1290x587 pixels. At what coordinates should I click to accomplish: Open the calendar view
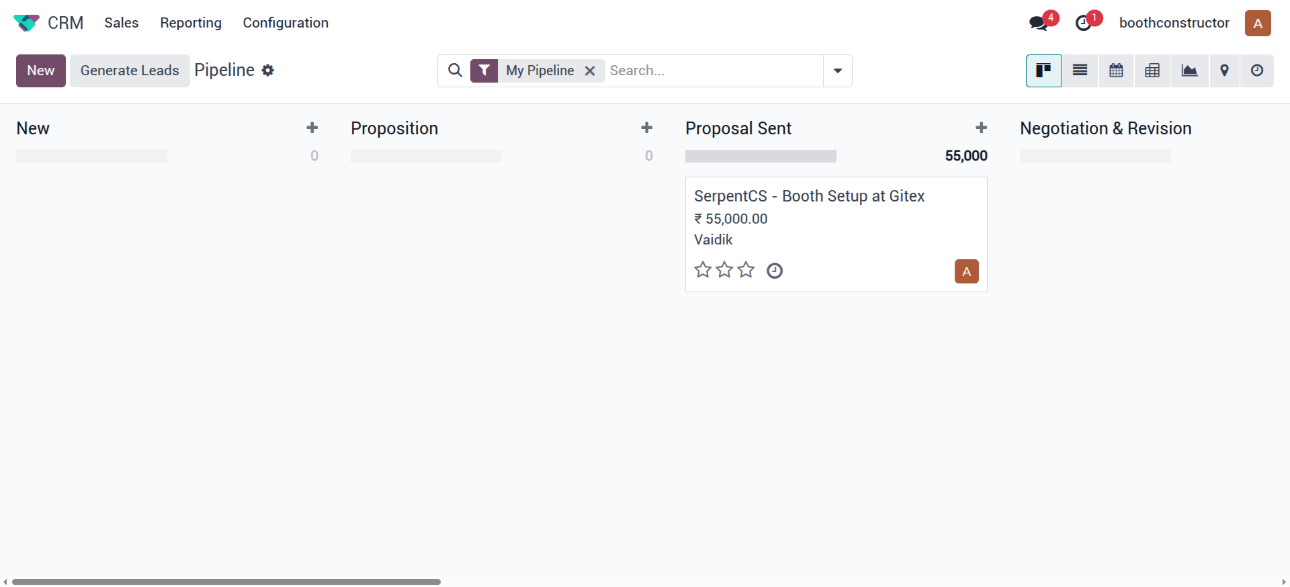[1116, 71]
